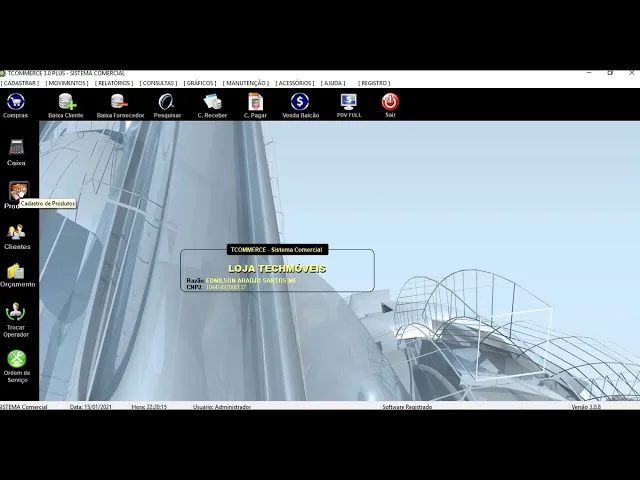This screenshot has height=480, width=640.
Task: Click the Hora status bar entry
Action: click(x=149, y=407)
